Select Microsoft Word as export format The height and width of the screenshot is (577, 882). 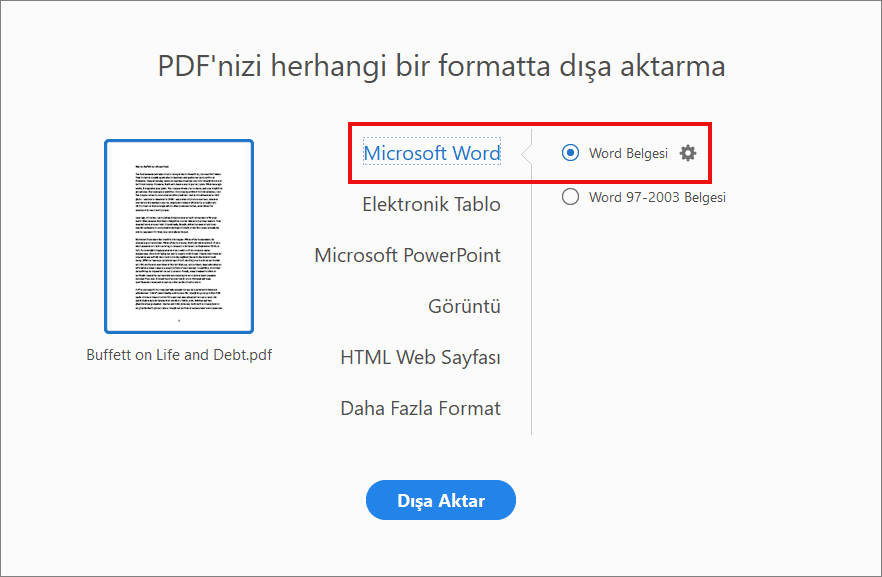click(432, 153)
